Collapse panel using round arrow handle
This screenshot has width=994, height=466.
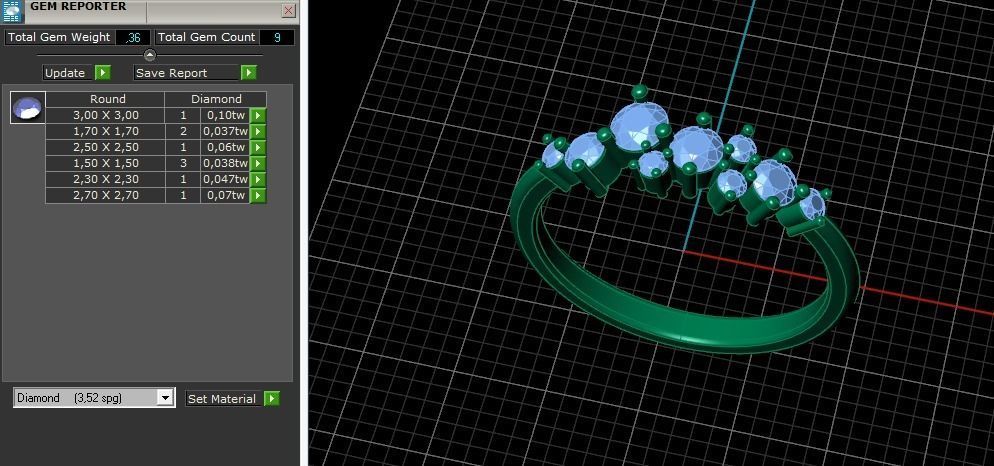point(150,55)
